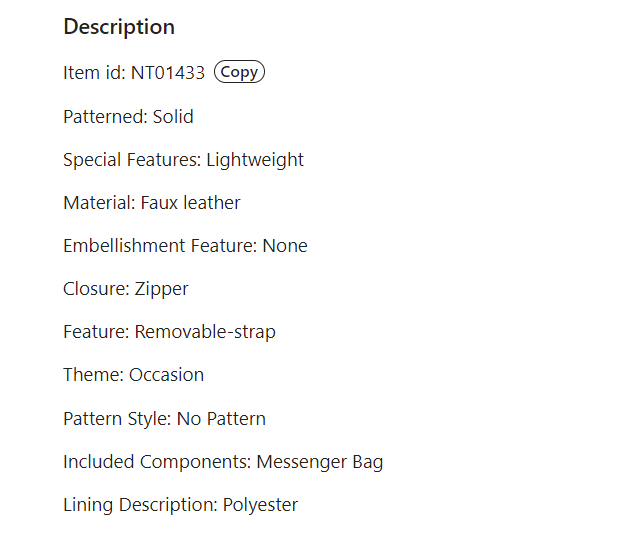Click the Copy button beside item id
The width and height of the screenshot is (625, 546).
tap(239, 72)
